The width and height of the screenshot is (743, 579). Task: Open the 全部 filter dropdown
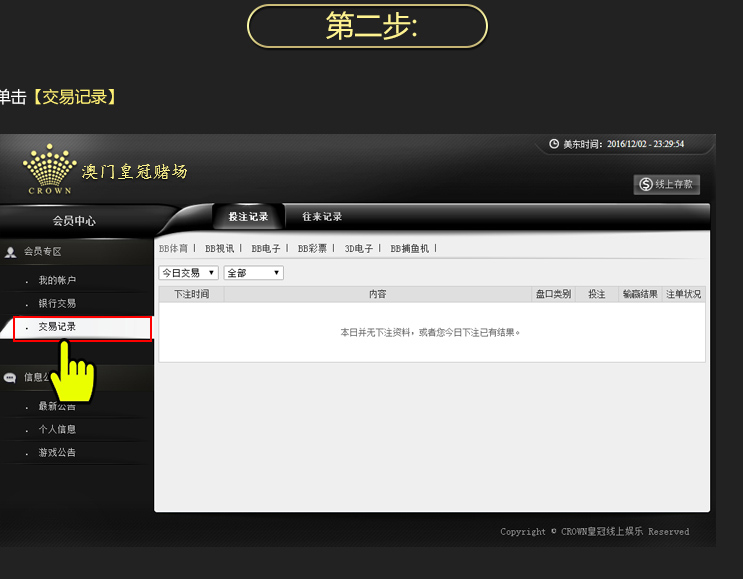253,273
